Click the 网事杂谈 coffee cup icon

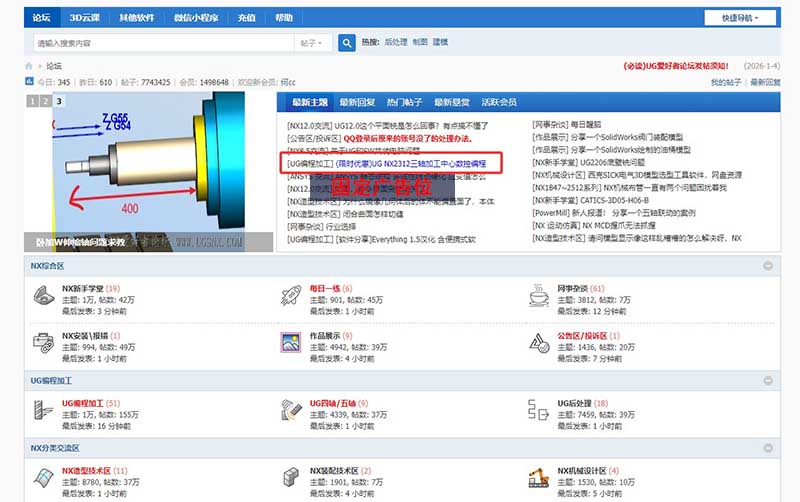pyautogui.click(x=541, y=295)
